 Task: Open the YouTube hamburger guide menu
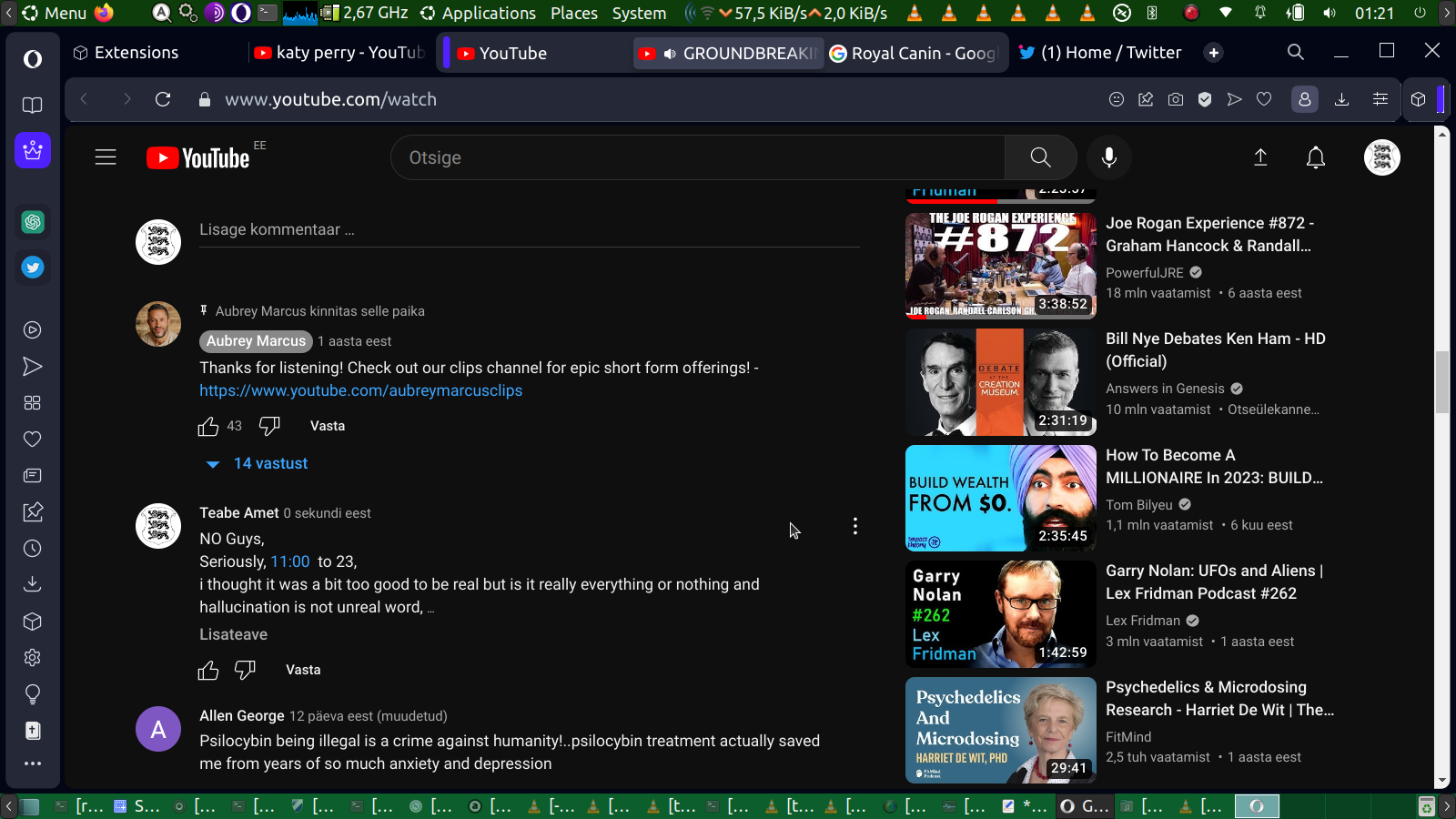point(106,157)
